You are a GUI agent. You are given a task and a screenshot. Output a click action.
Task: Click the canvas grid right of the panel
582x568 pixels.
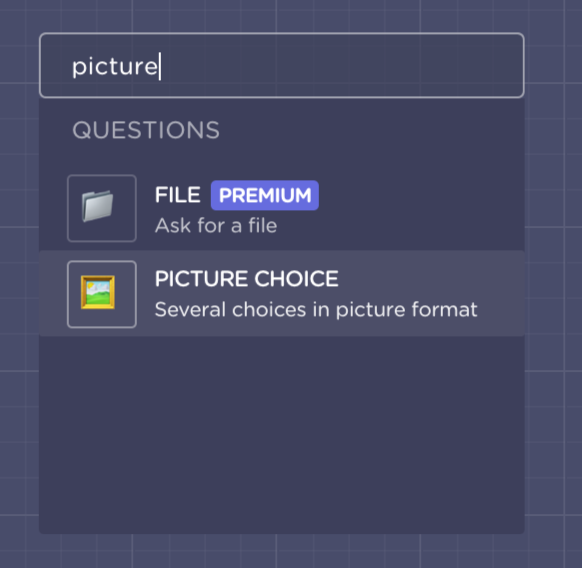[x=553, y=284]
